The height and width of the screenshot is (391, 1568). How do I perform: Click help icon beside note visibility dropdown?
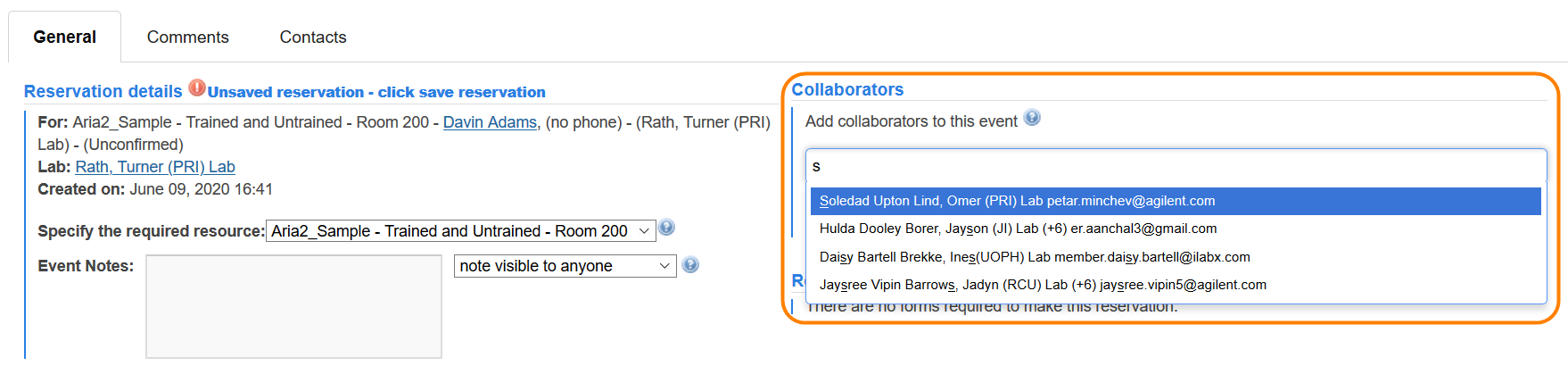point(690,264)
